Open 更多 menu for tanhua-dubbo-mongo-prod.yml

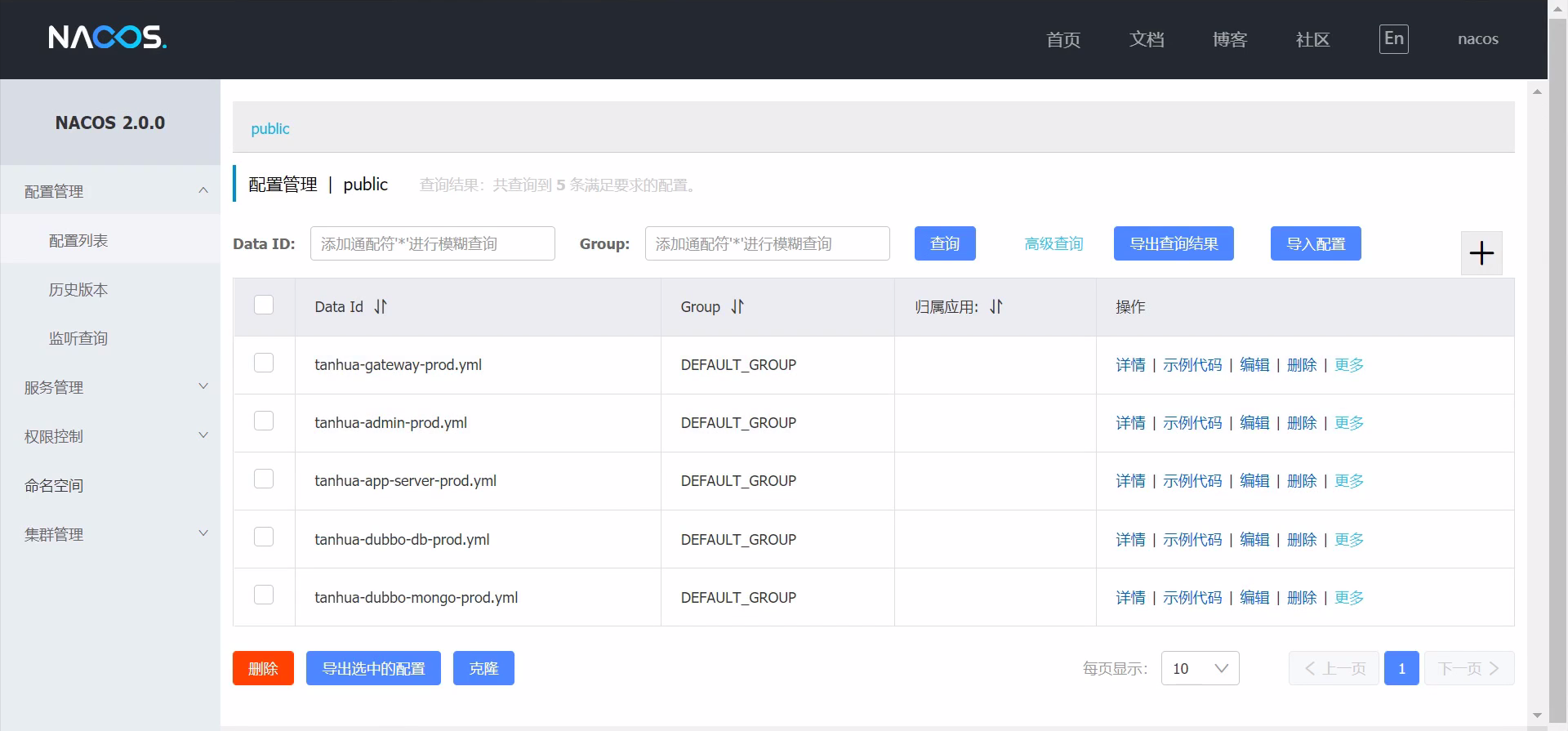tap(1349, 598)
